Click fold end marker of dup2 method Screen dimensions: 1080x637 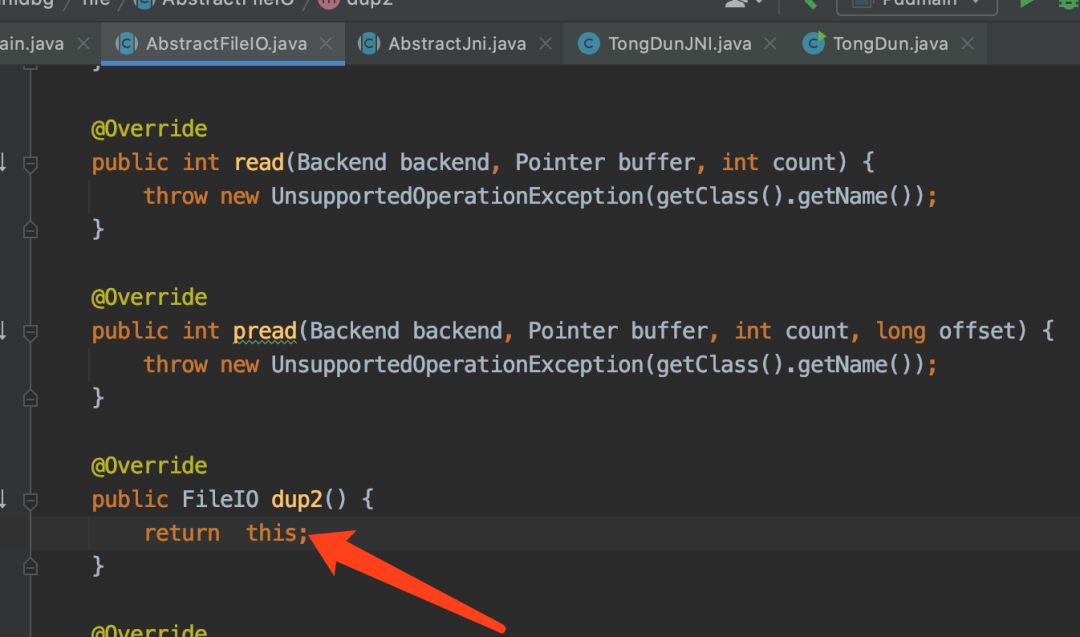[30, 567]
